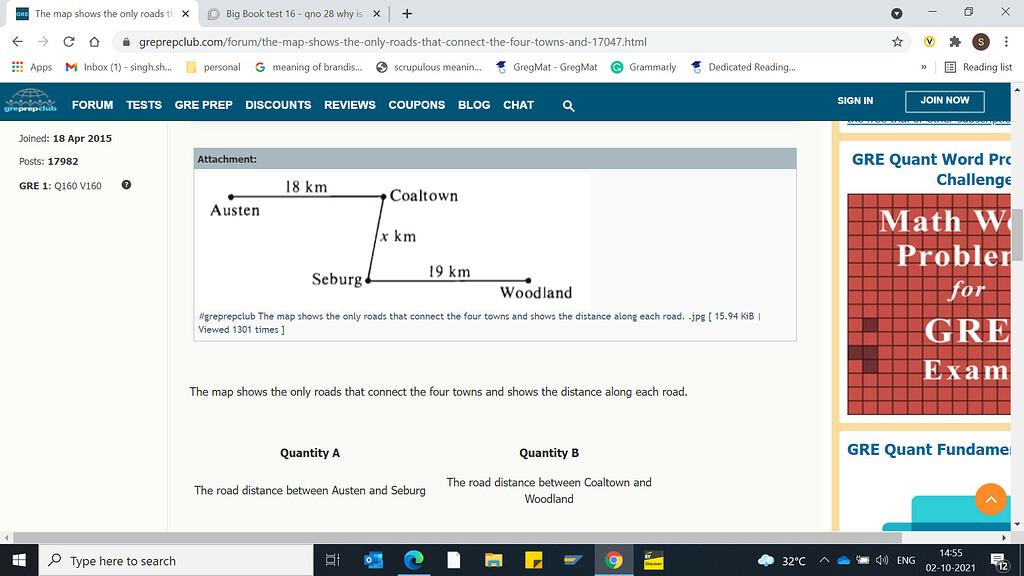Open the DISCOUNTS menu

point(278,105)
